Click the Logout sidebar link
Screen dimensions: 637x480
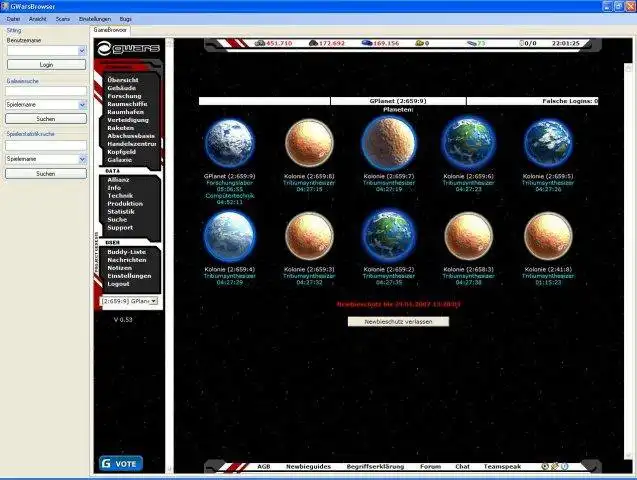point(118,284)
